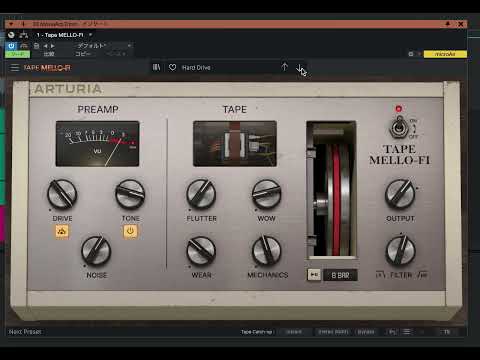Screen dimensions: 480x360
Task: Flip the plugin ON/OFF toggle switch
Action: click(x=399, y=128)
